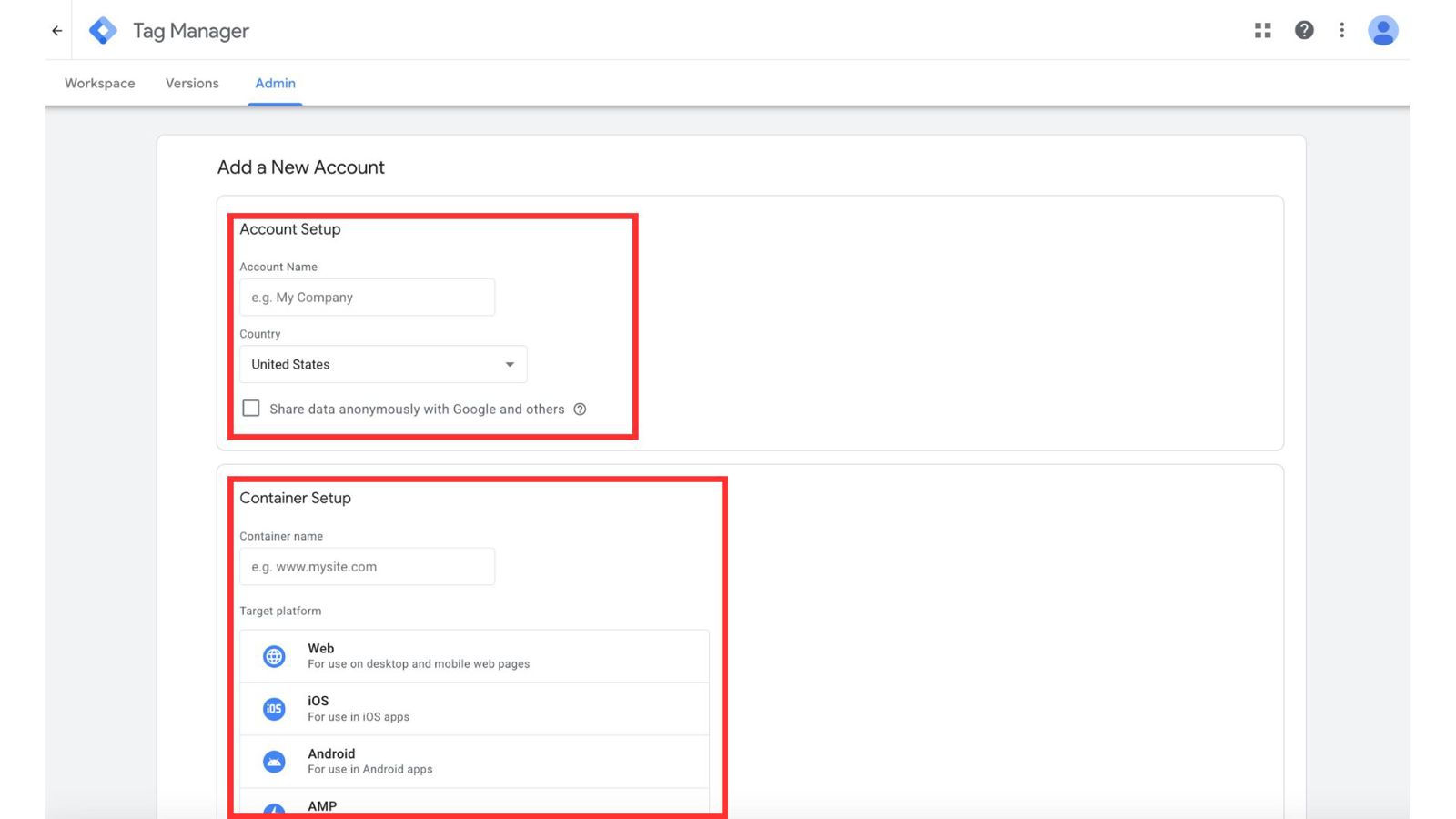The height and width of the screenshot is (819, 1456).
Task: Open the three-dot more options menu
Action: pos(1341,30)
